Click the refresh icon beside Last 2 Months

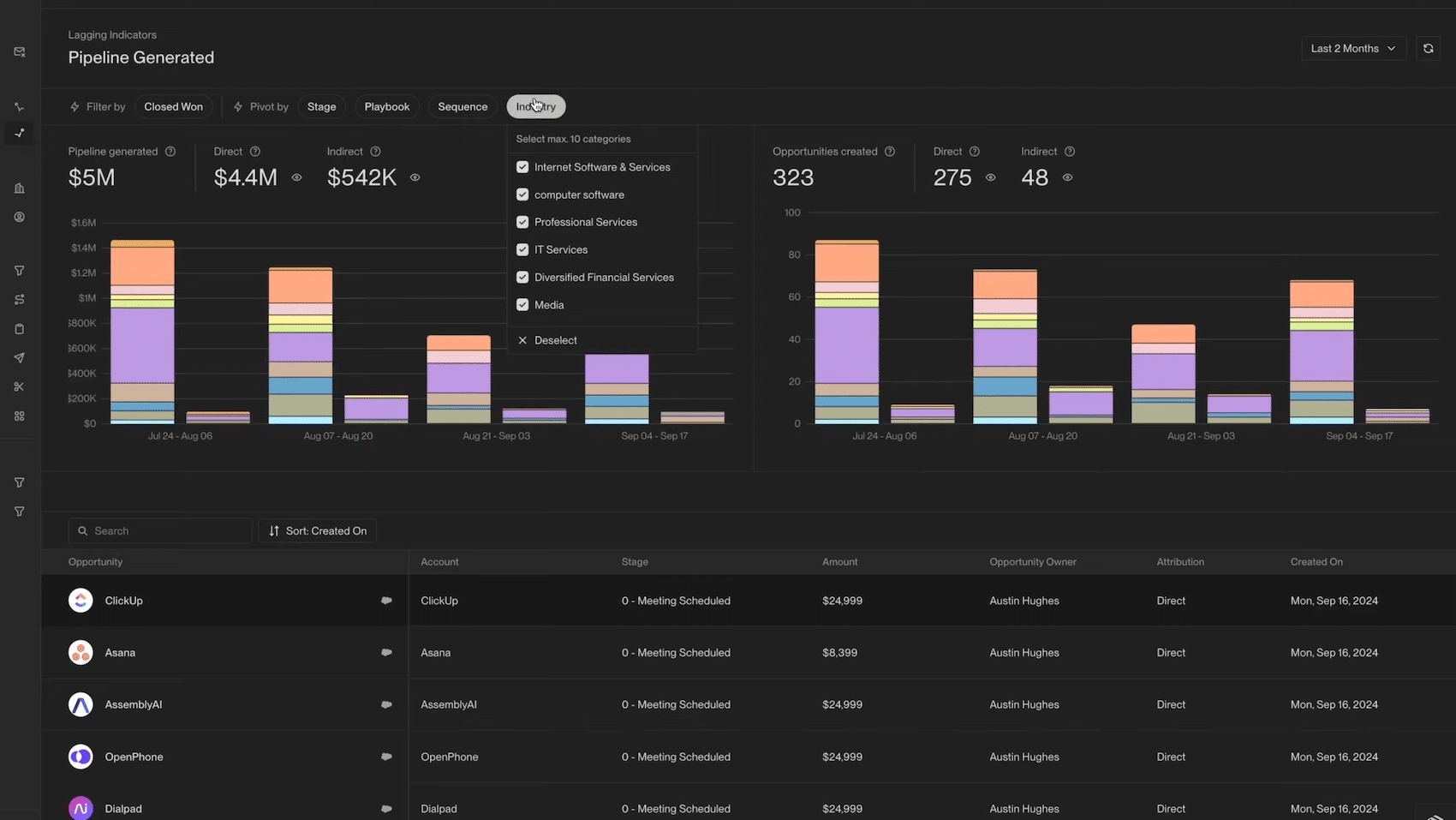point(1428,49)
